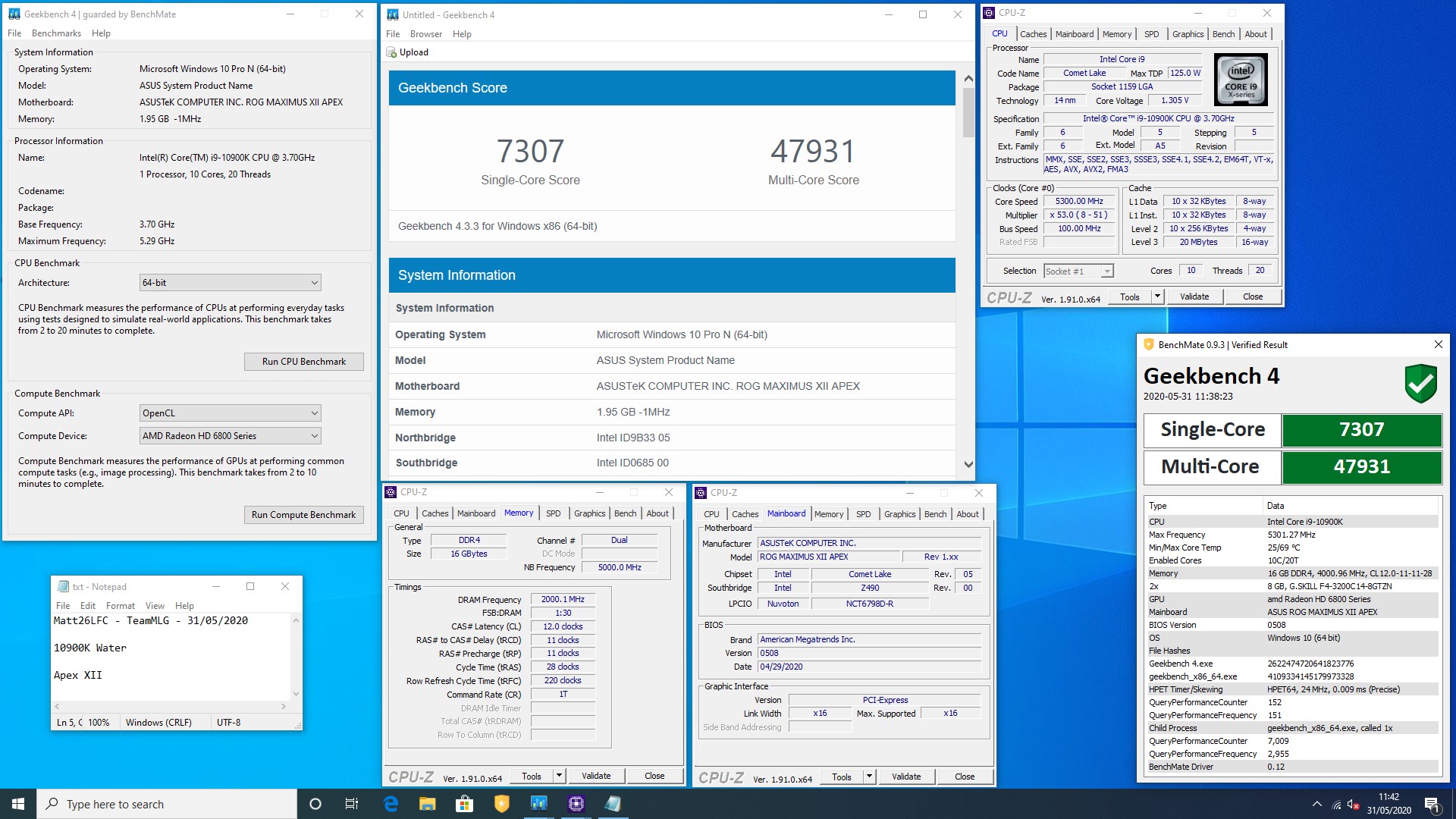Expand Tools arrow in CPU-Z Mainboard window
This screenshot has width=1456, height=819.
(x=869, y=777)
